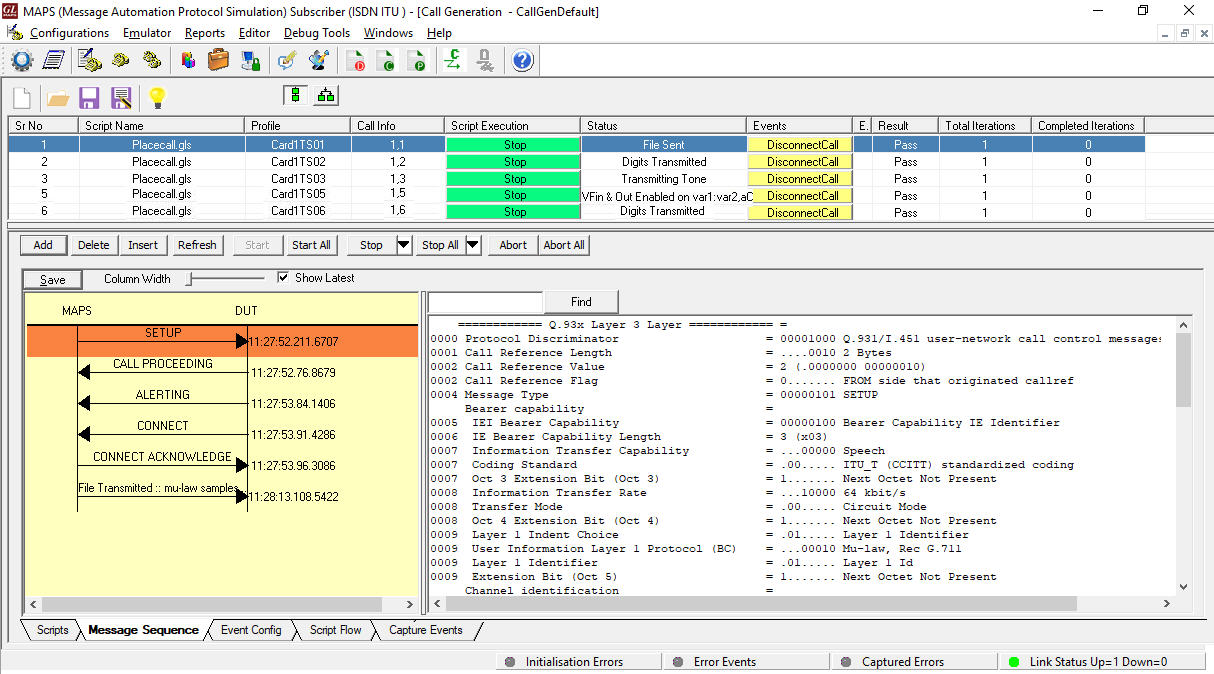Click the Script Name column header
1214x674 pixels.
pos(161,126)
